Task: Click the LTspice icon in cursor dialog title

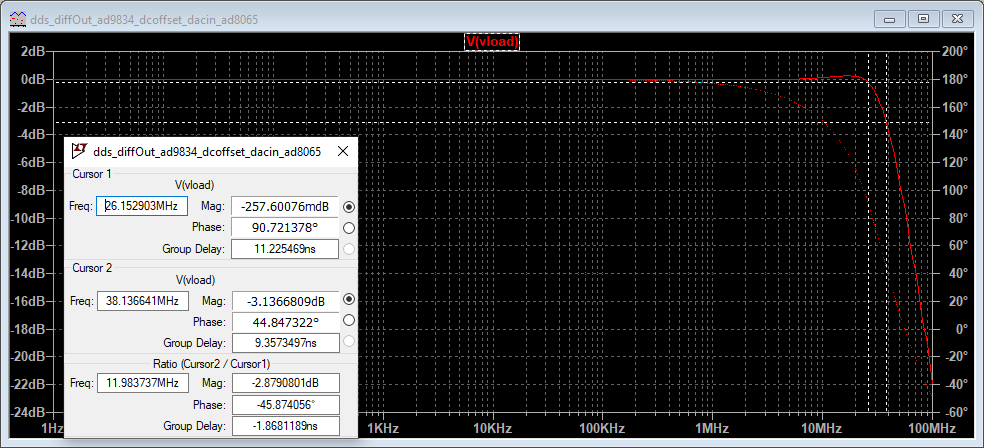Action: [x=78, y=152]
